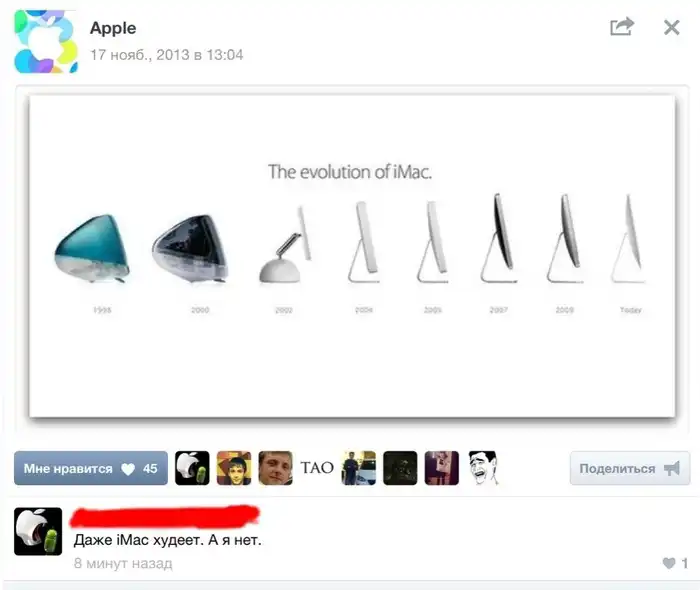Screen dimensions: 700x590
Task: Open the blond man liker avatar
Action: pos(275,468)
